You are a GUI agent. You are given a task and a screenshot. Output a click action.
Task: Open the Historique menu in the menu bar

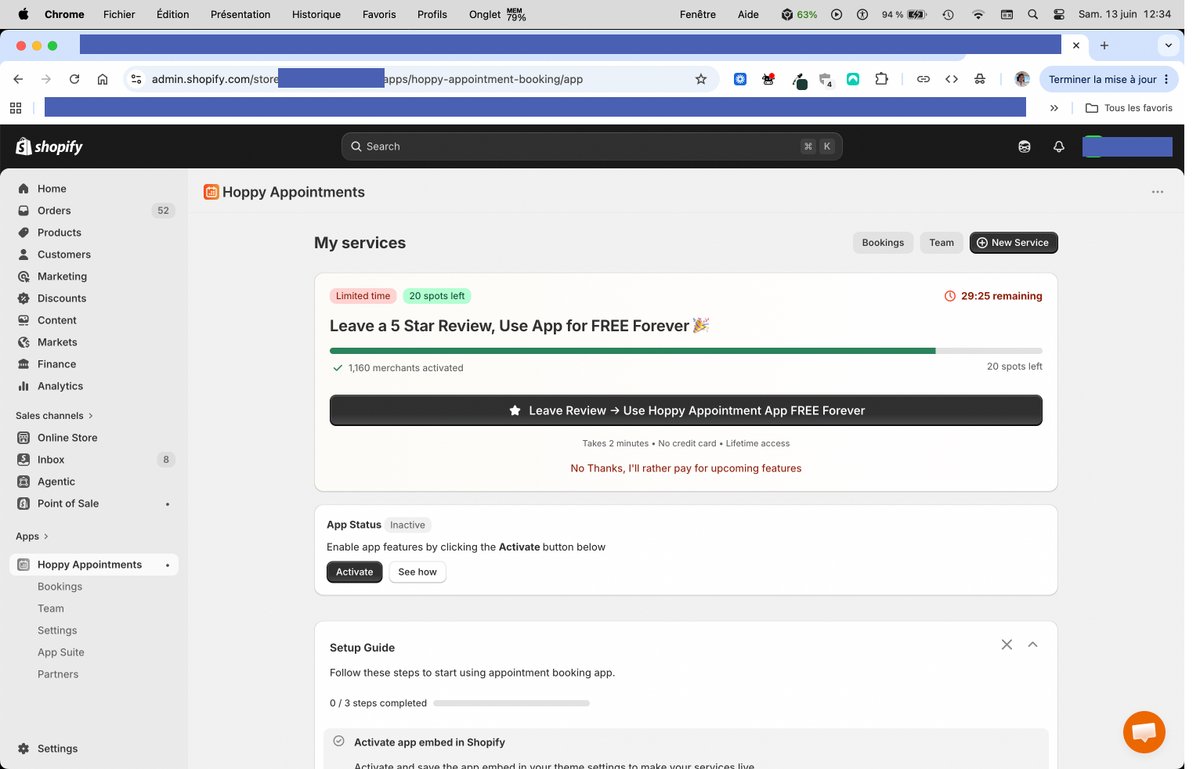pyautogui.click(x=316, y=14)
